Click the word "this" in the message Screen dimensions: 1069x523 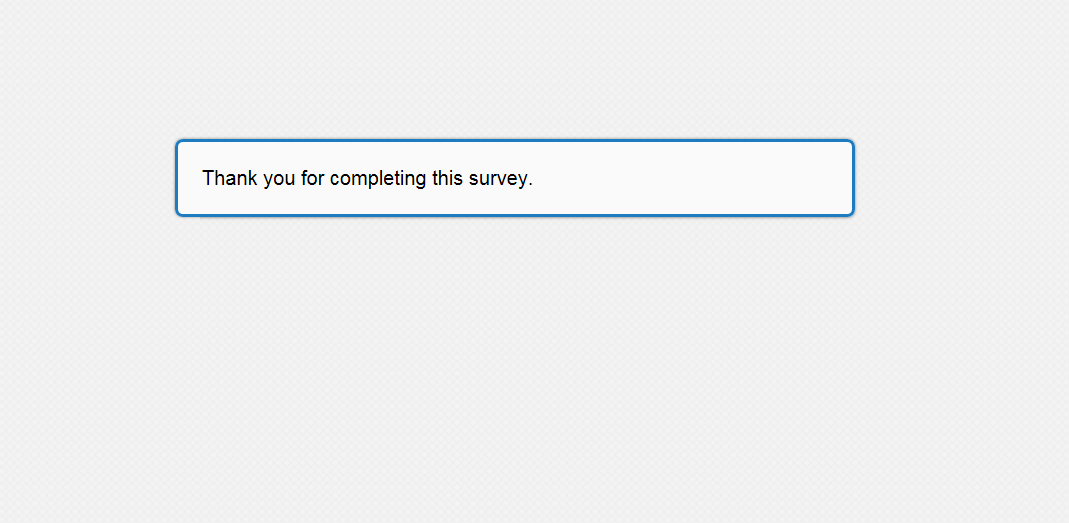[448, 179]
